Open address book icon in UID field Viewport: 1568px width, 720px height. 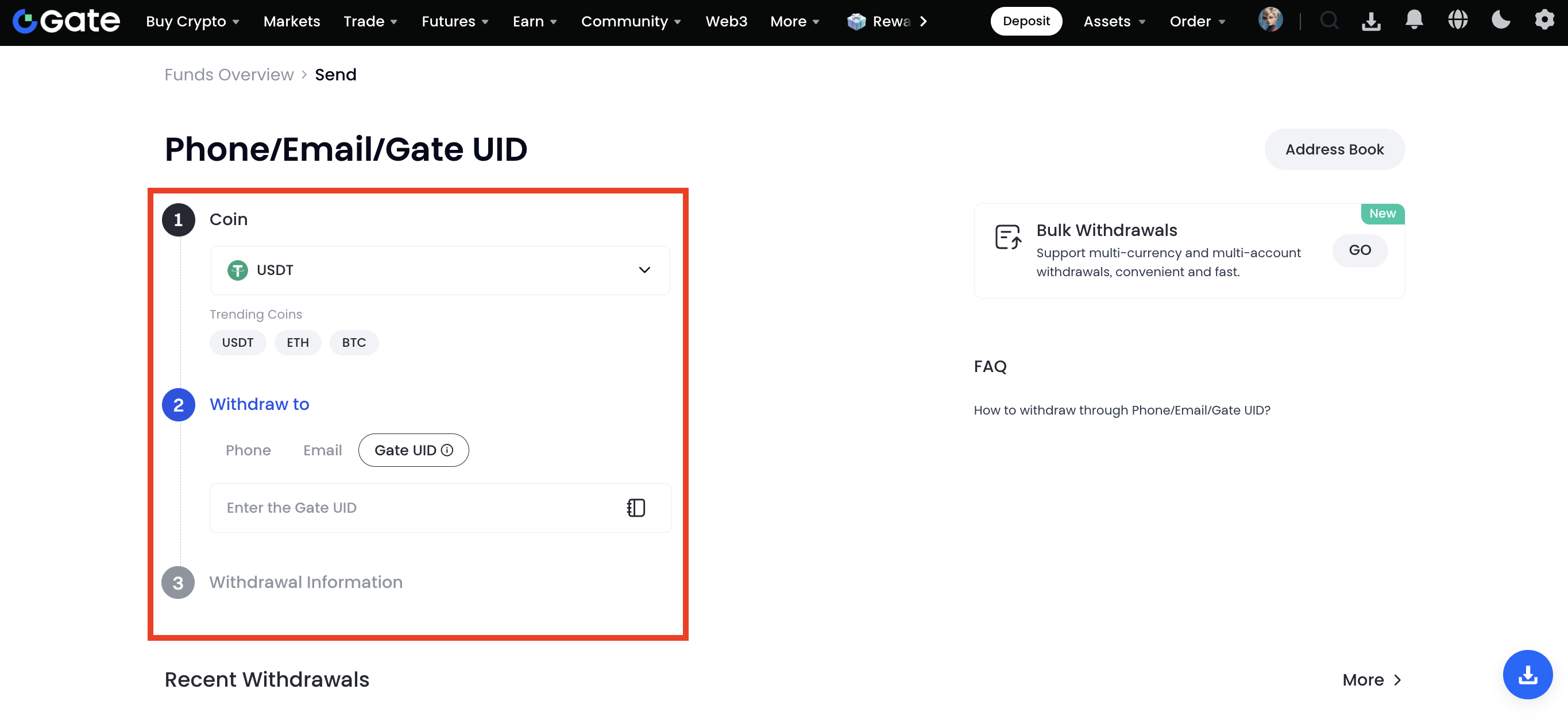635,508
